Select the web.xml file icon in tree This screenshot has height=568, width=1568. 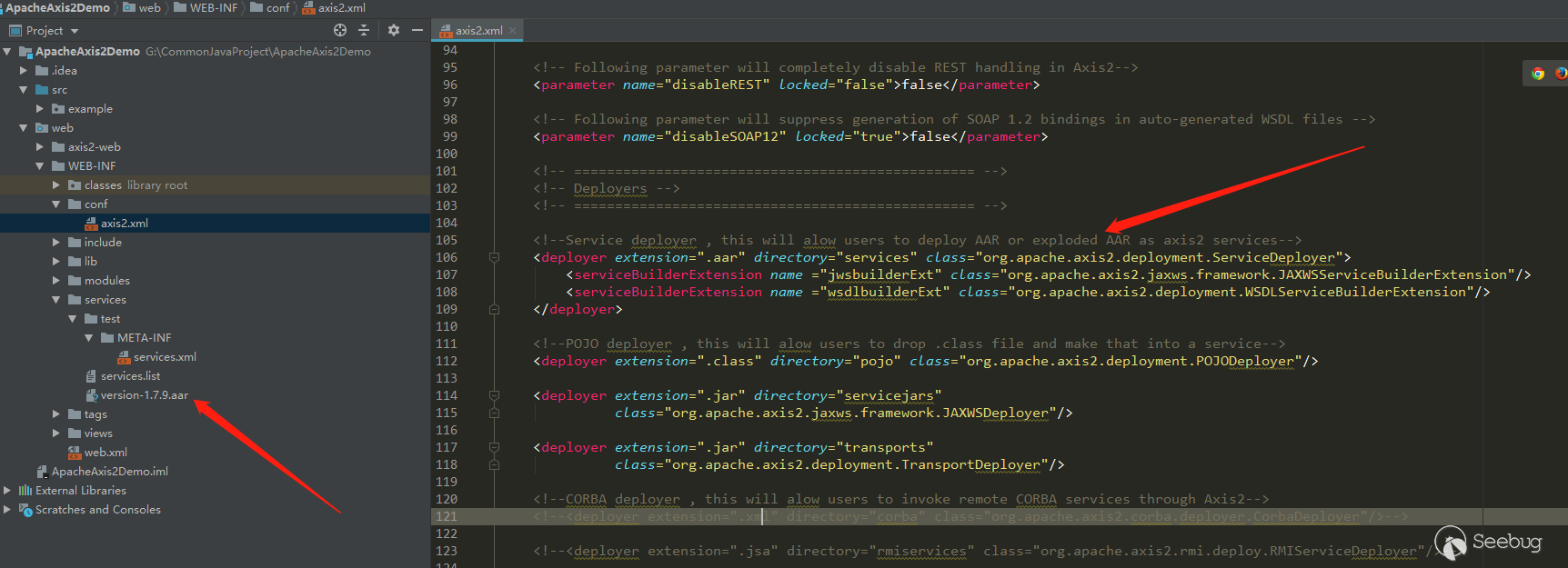[75, 453]
